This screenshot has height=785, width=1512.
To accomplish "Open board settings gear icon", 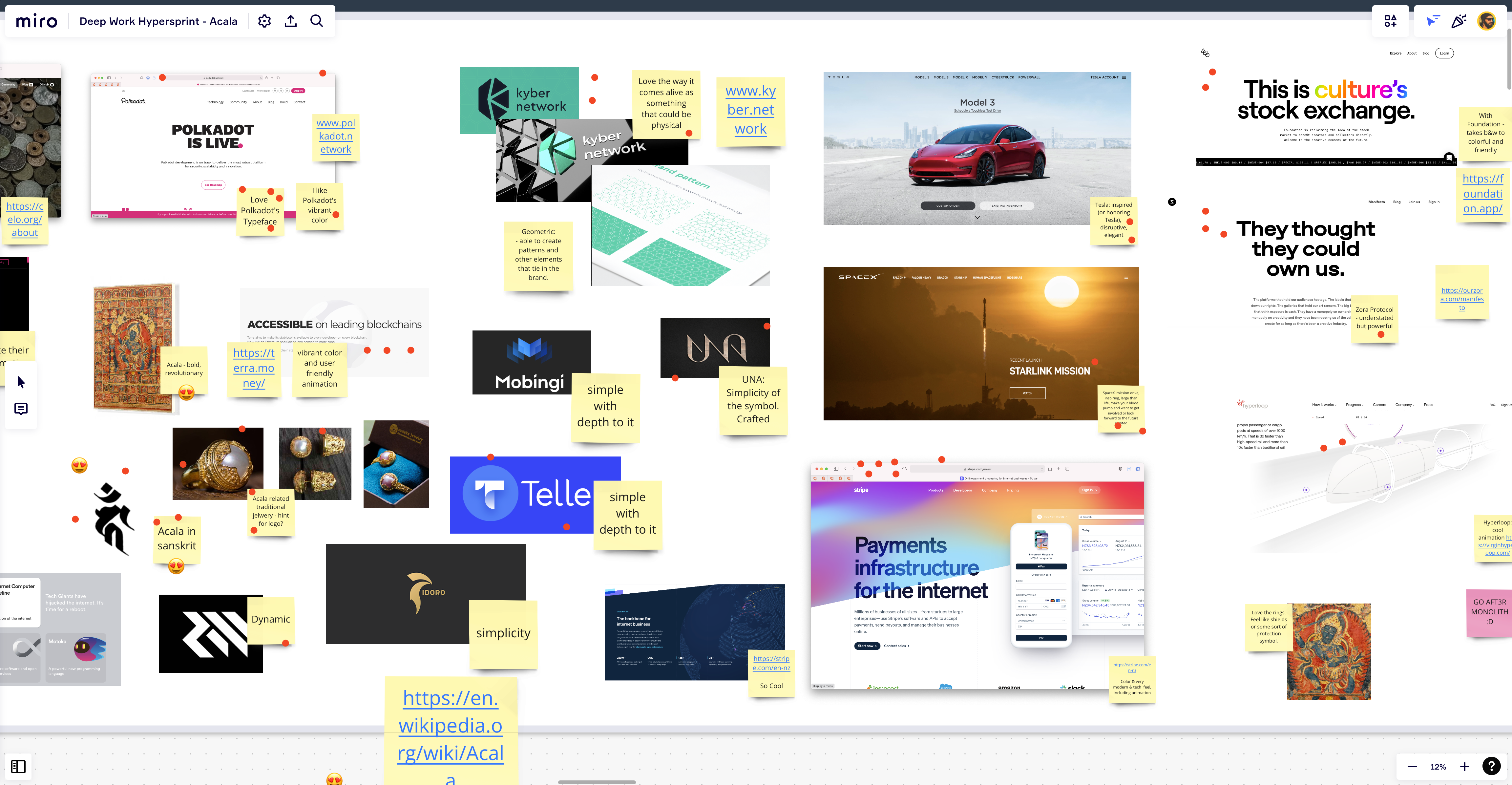I will tap(265, 21).
